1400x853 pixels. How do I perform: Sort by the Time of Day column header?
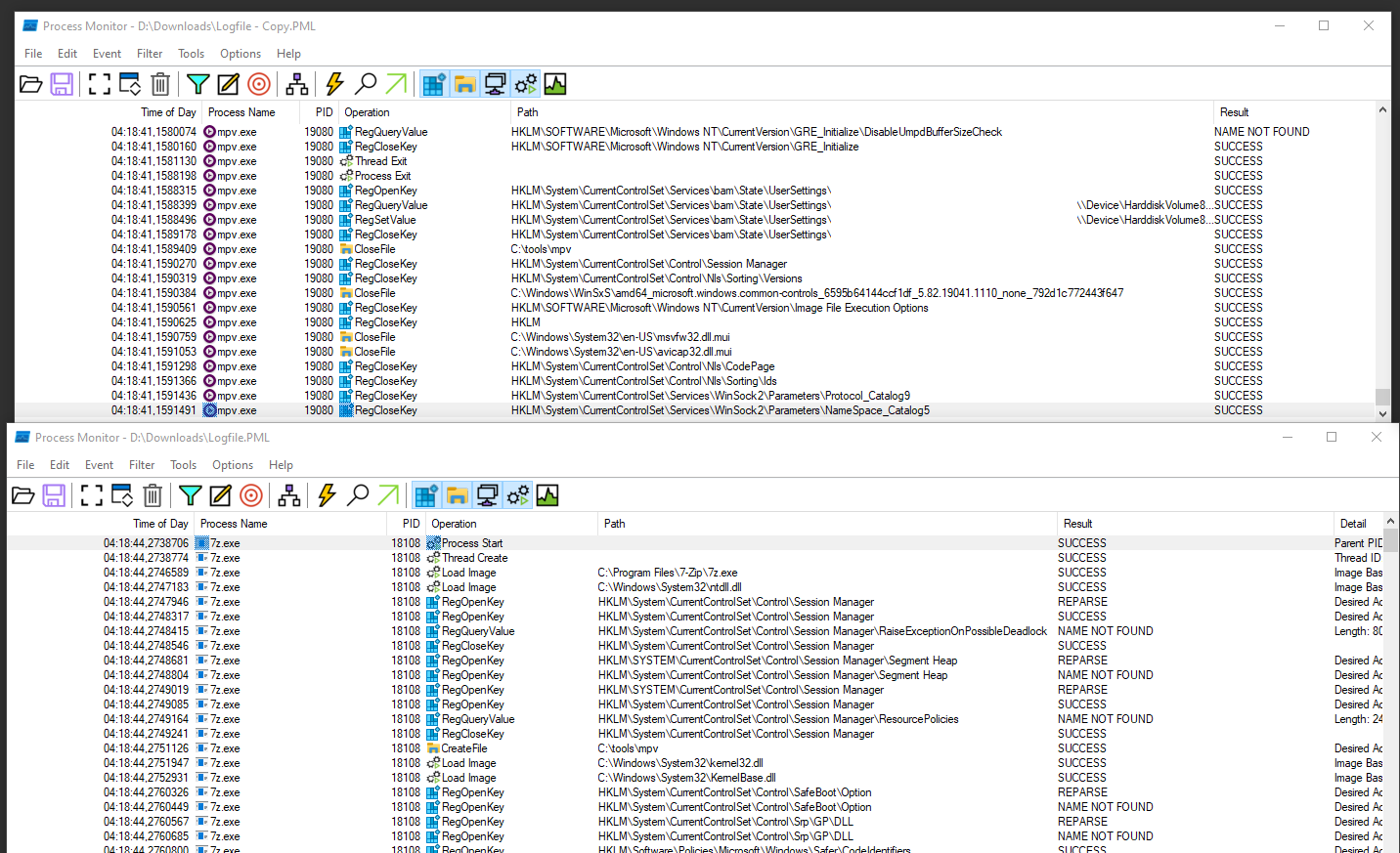click(x=168, y=111)
